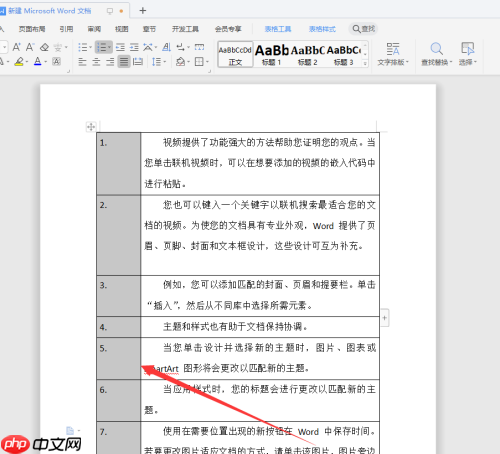This screenshot has height=454, width=500.
Task: Click the table move handle
Action: click(x=91, y=127)
